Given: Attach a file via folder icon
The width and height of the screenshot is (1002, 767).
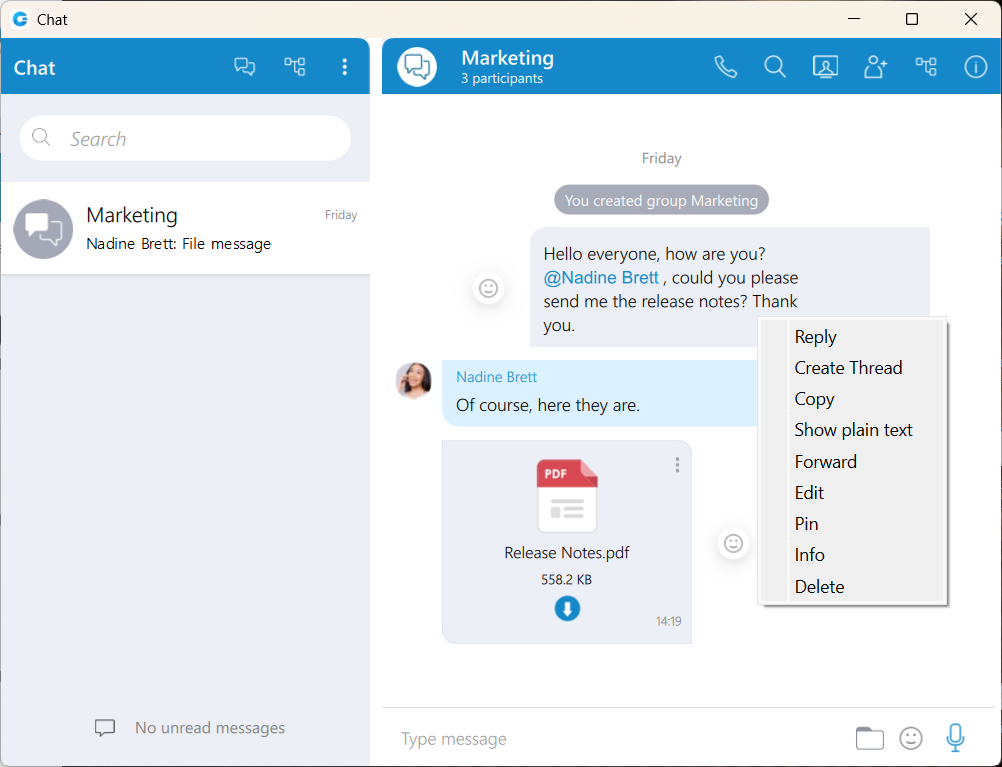Looking at the screenshot, I should 869,738.
